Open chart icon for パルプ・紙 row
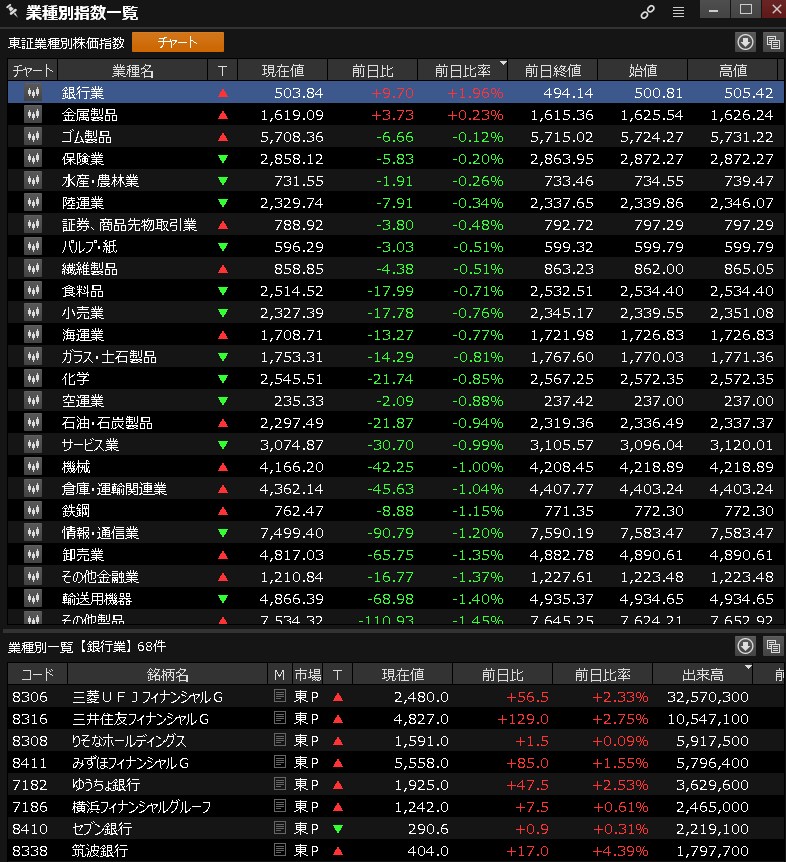The width and height of the screenshot is (786, 862). tap(33, 246)
